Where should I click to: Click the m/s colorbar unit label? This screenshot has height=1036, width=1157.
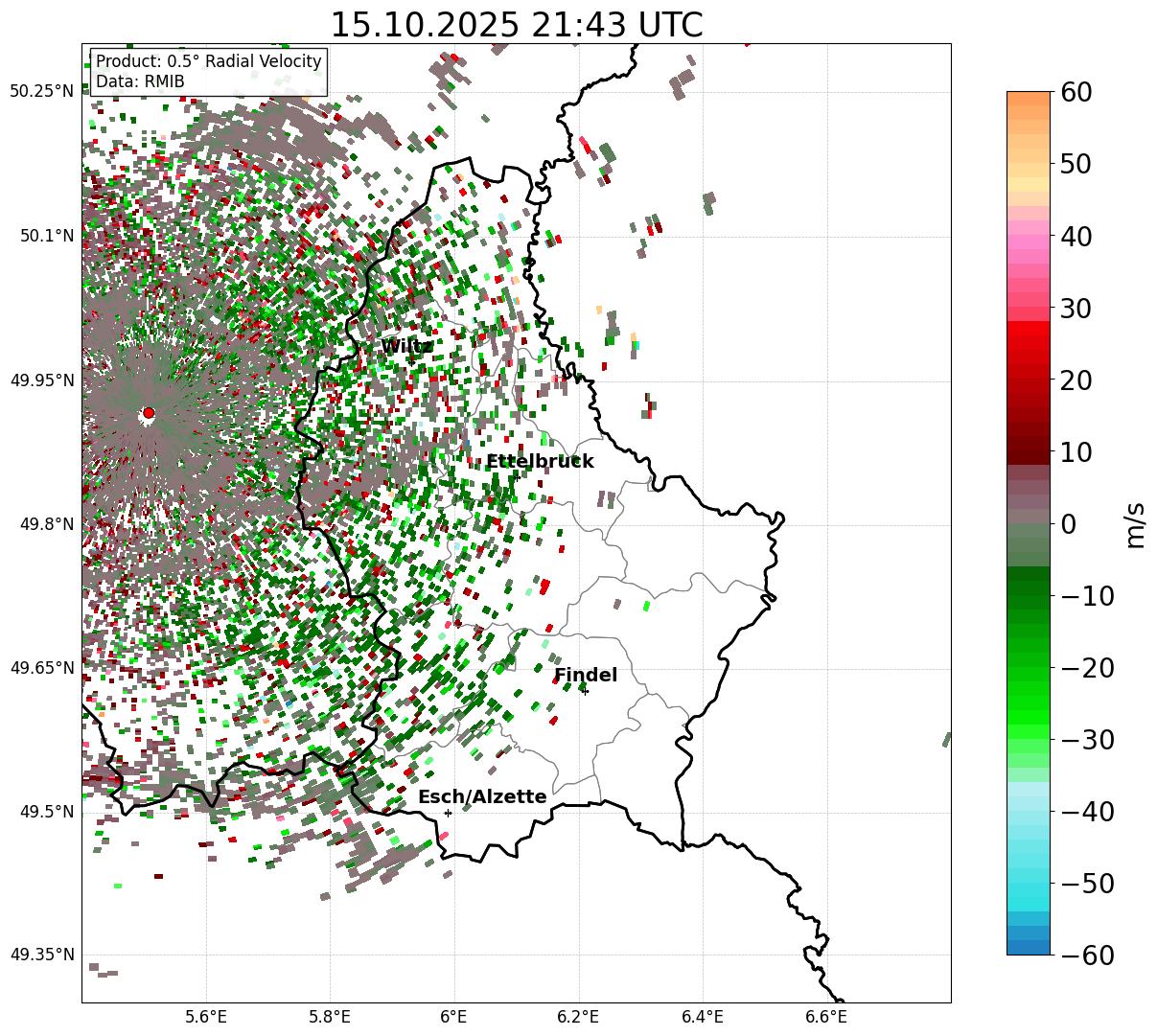1136,523
